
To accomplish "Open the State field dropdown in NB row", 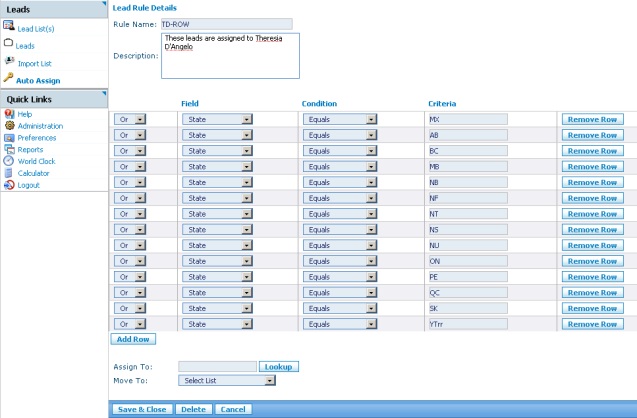I will pyautogui.click(x=217, y=182).
